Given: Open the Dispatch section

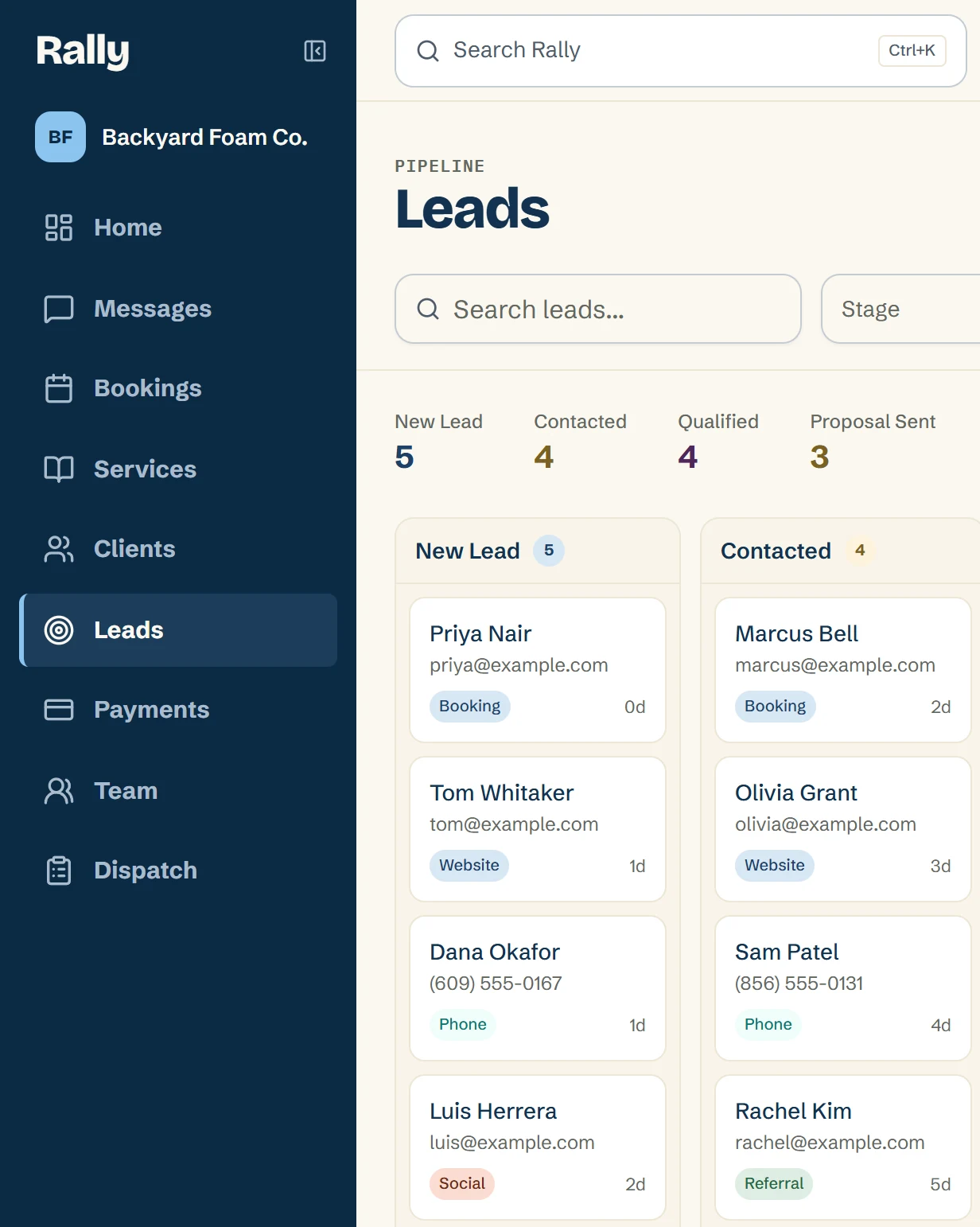Looking at the screenshot, I should pyautogui.click(x=178, y=871).
